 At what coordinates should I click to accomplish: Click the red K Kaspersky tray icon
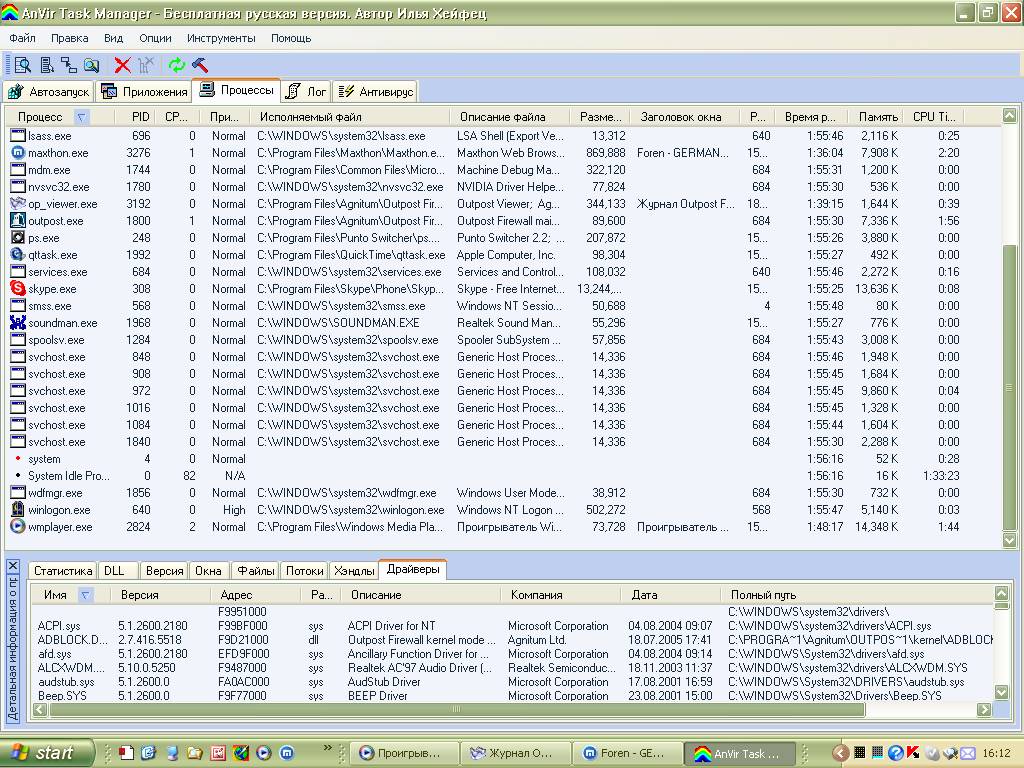913,753
